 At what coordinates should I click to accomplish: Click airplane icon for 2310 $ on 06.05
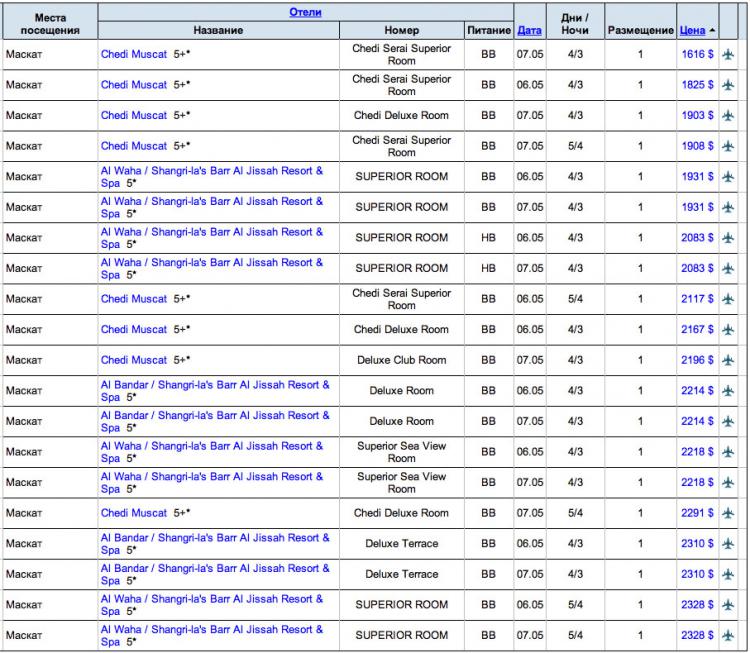pyautogui.click(x=728, y=544)
